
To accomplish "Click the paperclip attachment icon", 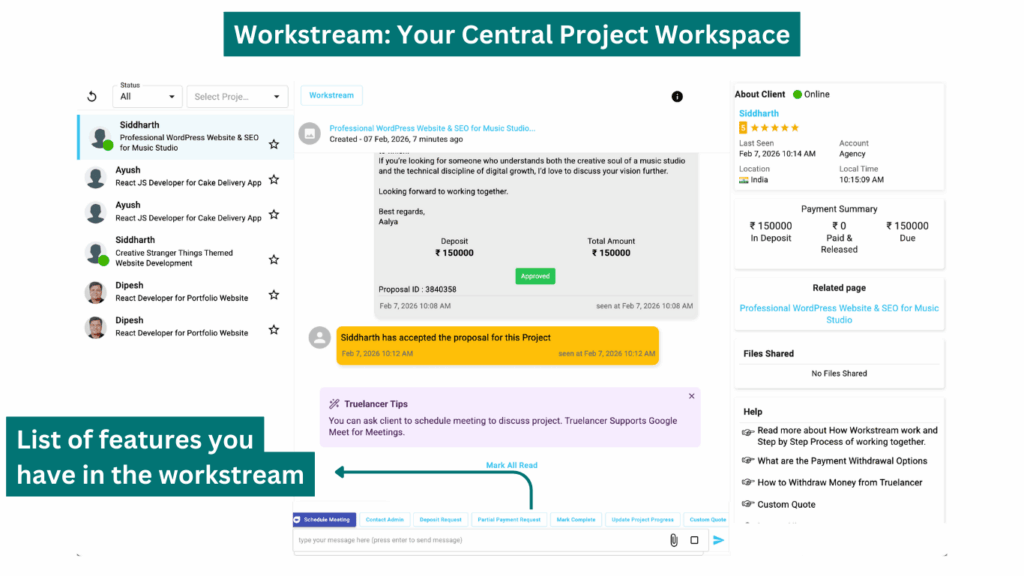I will coord(673,540).
